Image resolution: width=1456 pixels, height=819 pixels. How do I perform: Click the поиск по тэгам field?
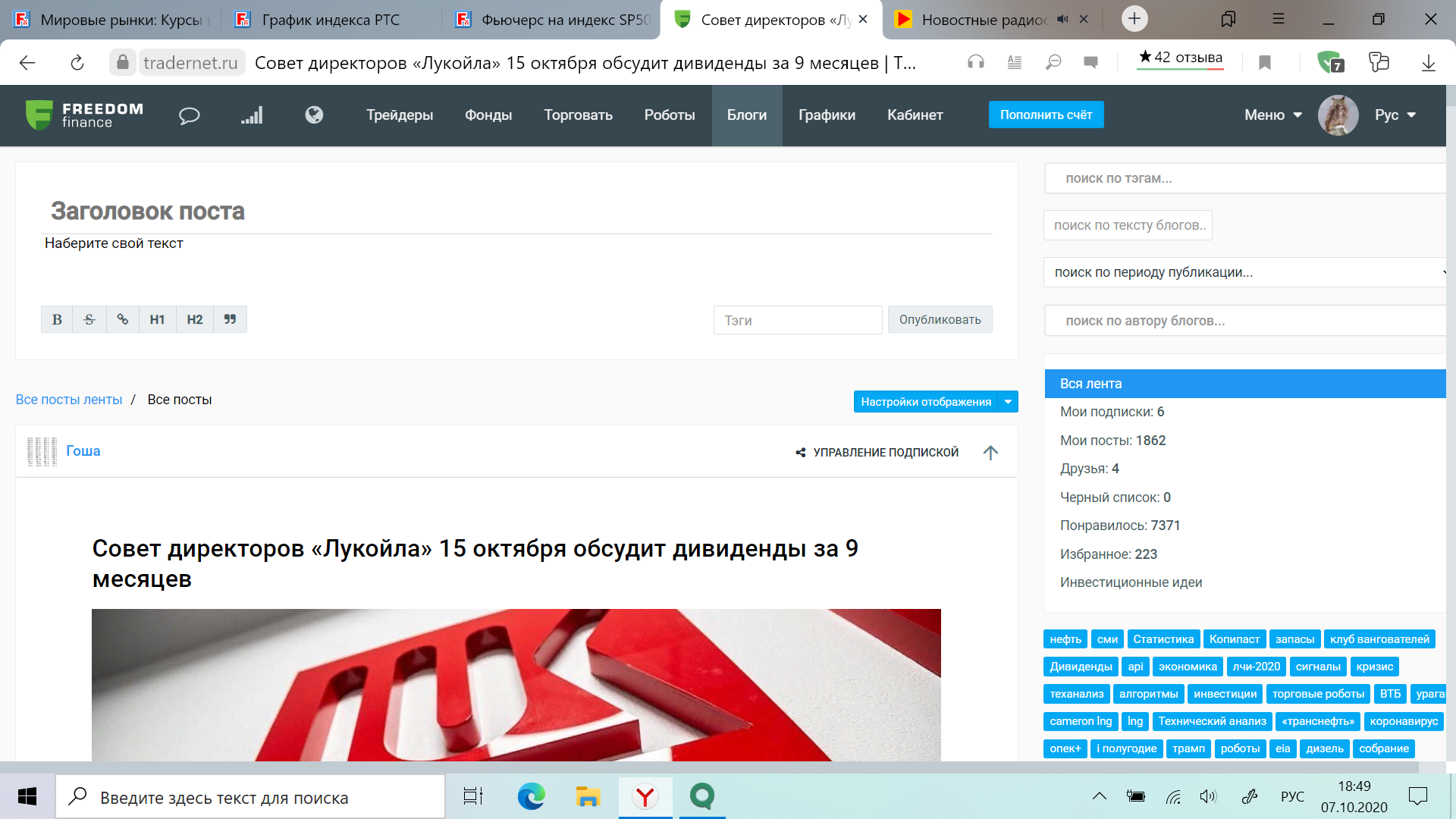coord(1246,178)
